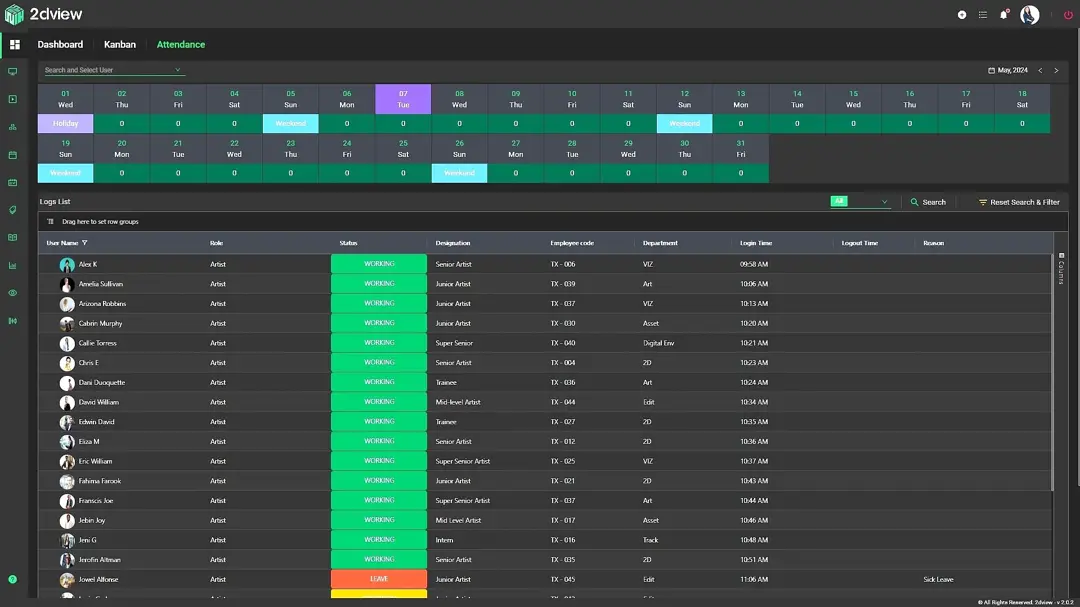The image size is (1080, 607).
Task: Open the org hierarchy icon in sidebar
Action: (12, 127)
